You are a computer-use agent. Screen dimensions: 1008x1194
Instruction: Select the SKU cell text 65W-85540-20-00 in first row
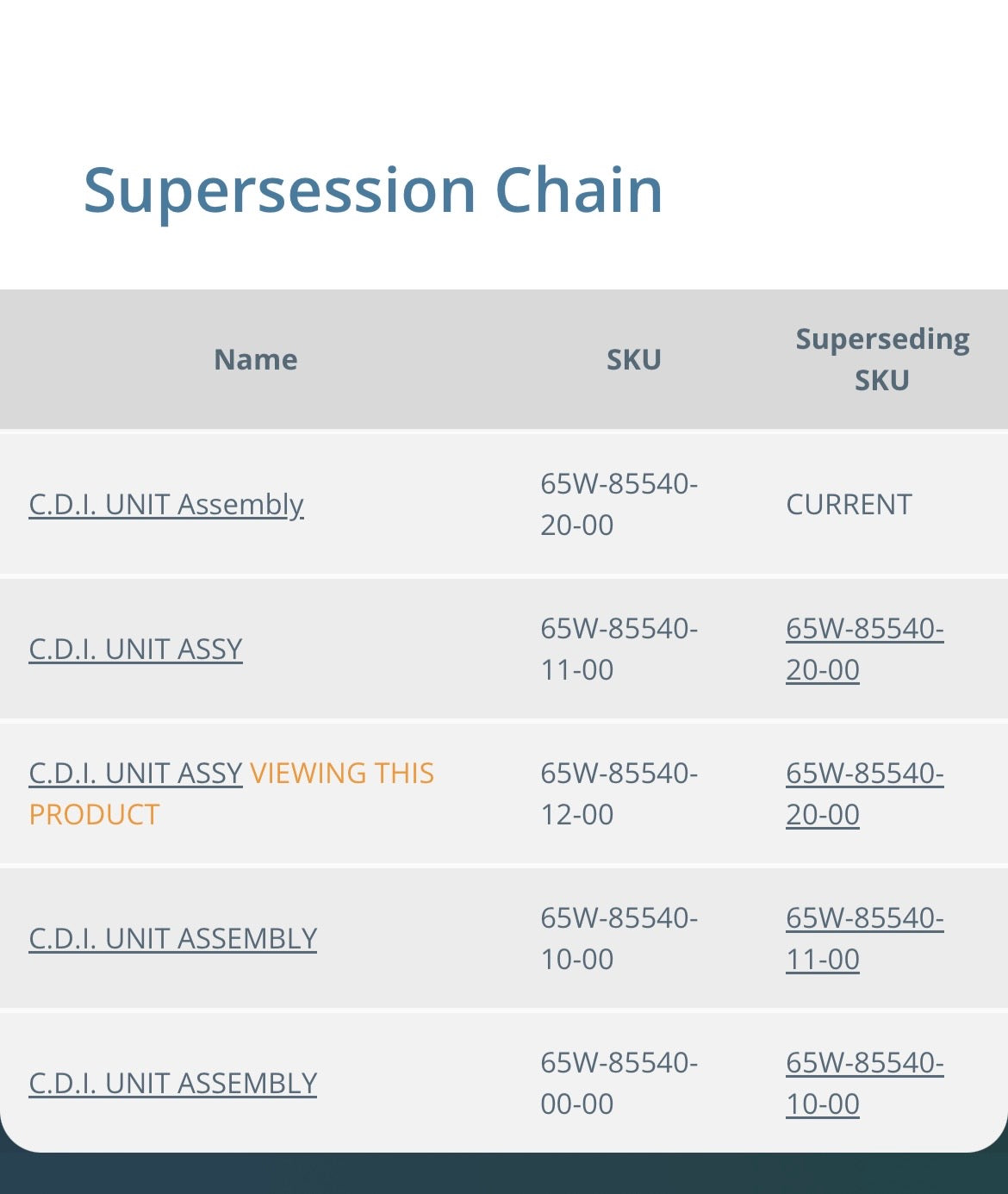(619, 504)
